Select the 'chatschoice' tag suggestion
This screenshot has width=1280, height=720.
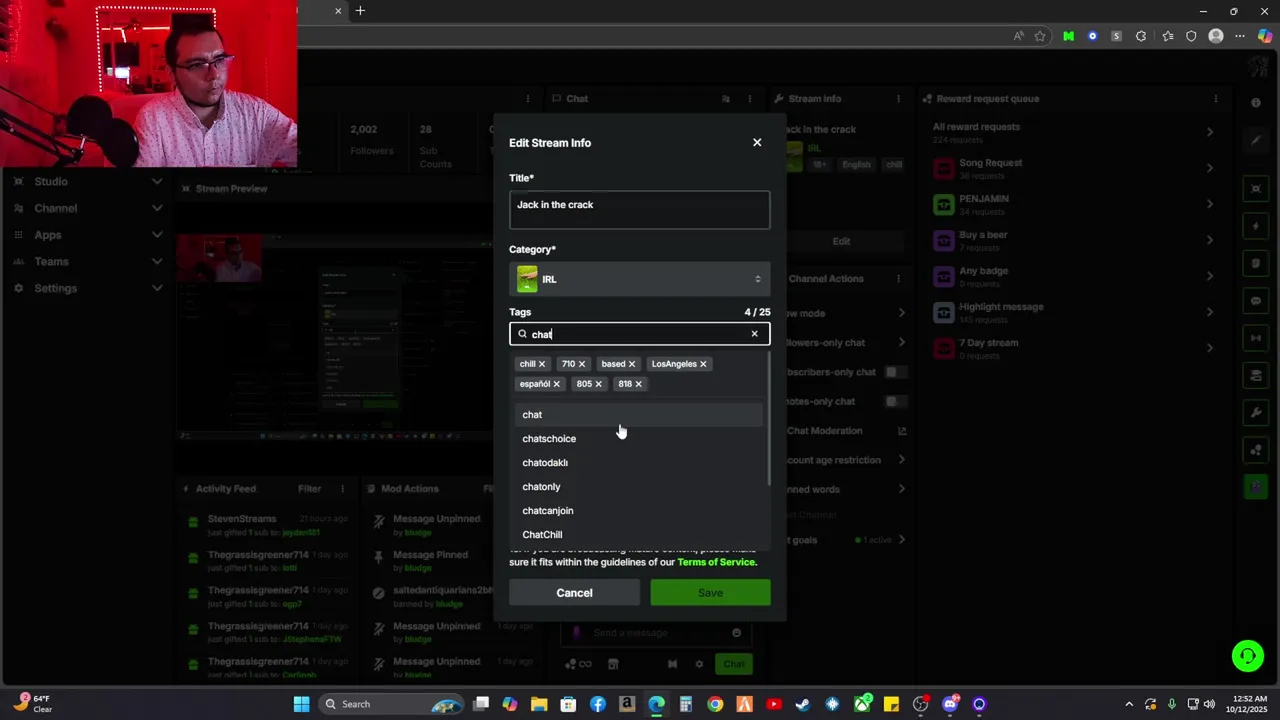640,439
